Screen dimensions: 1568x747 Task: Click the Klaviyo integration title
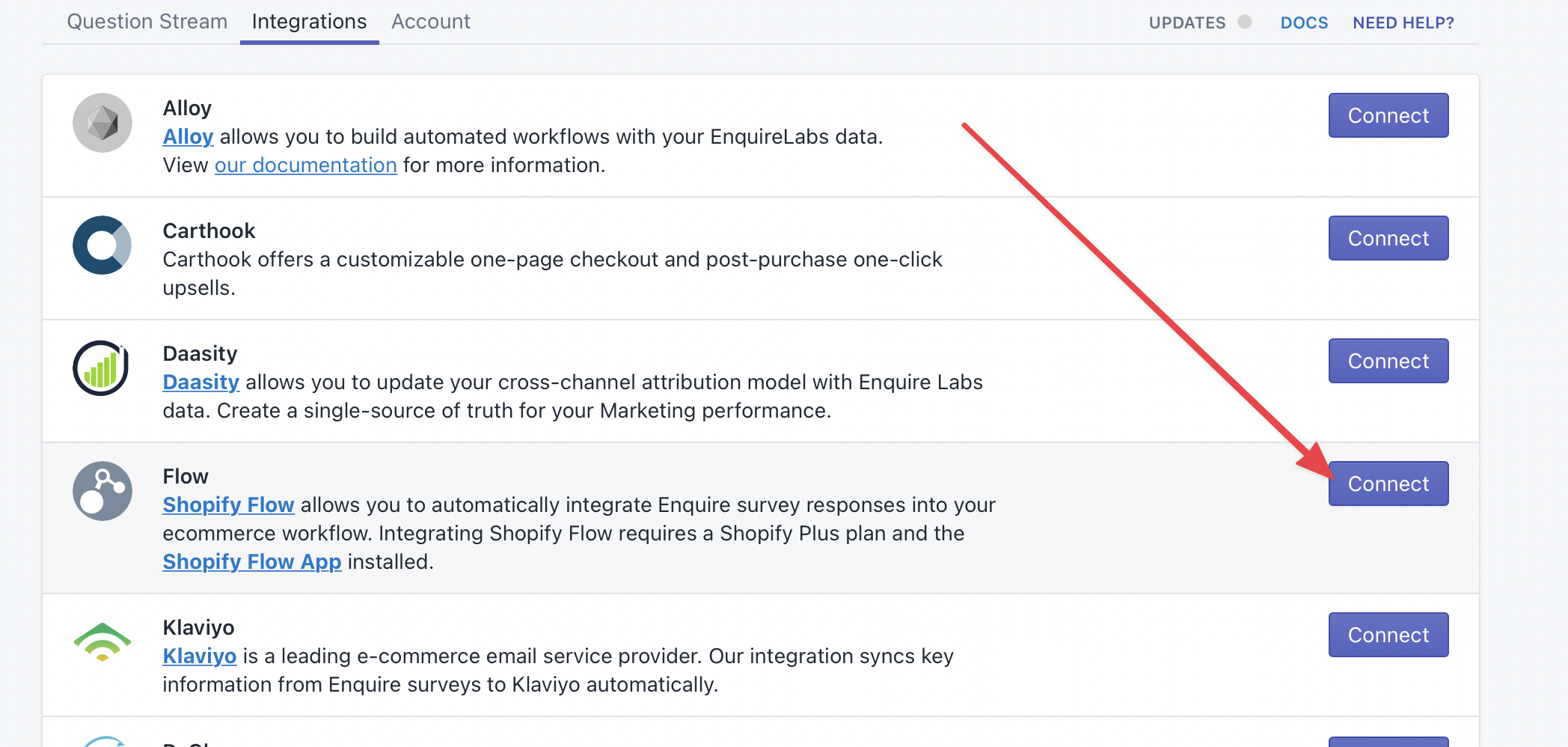(x=198, y=628)
